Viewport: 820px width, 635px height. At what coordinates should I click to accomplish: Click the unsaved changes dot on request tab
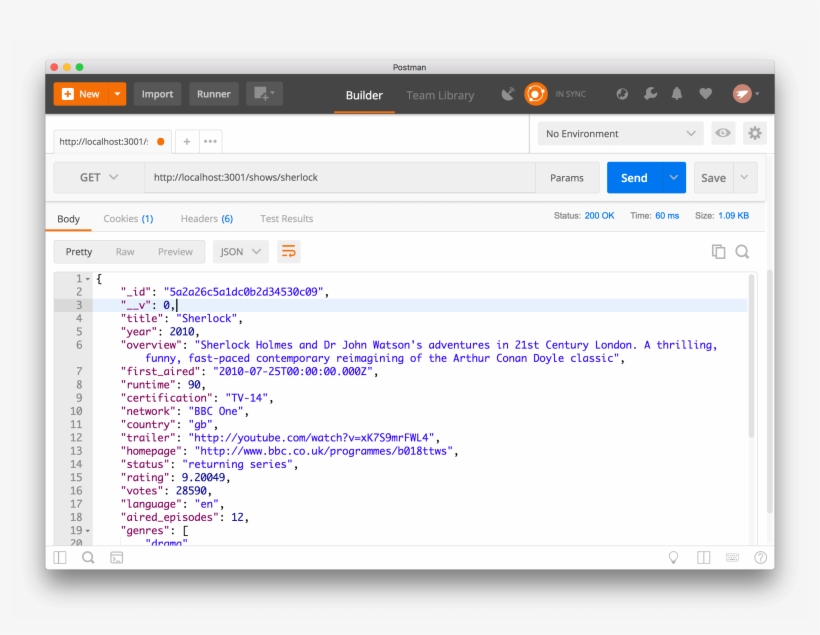[161, 142]
